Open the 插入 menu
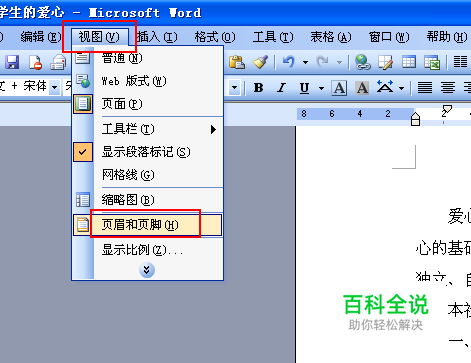471x363 pixels. tap(157, 37)
